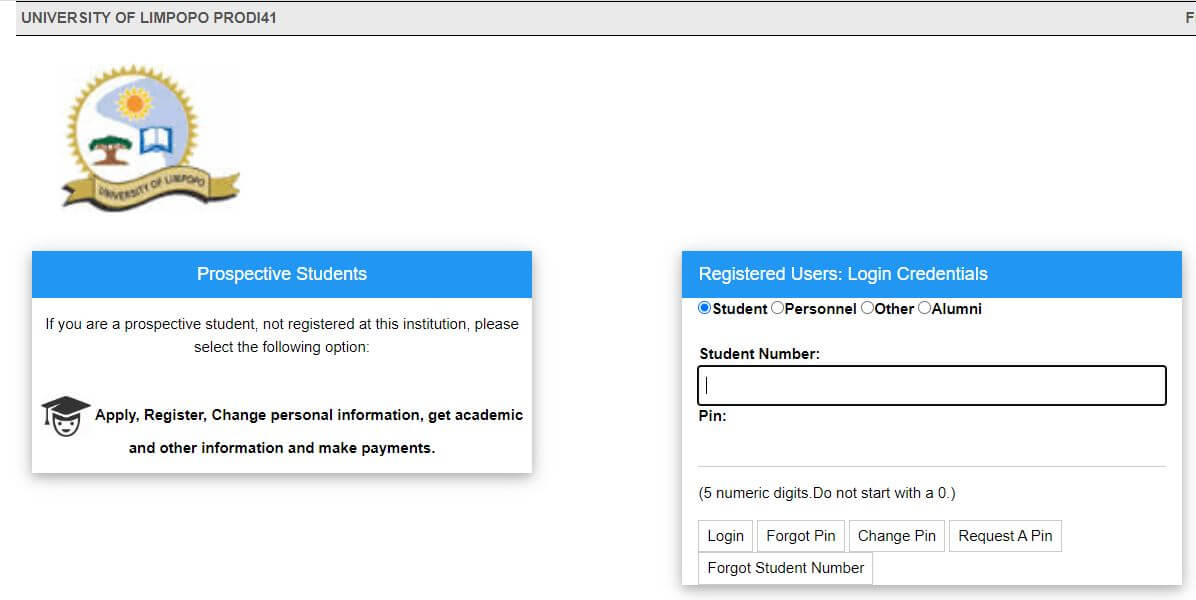Click the graduation cap student icon

pos(65,415)
